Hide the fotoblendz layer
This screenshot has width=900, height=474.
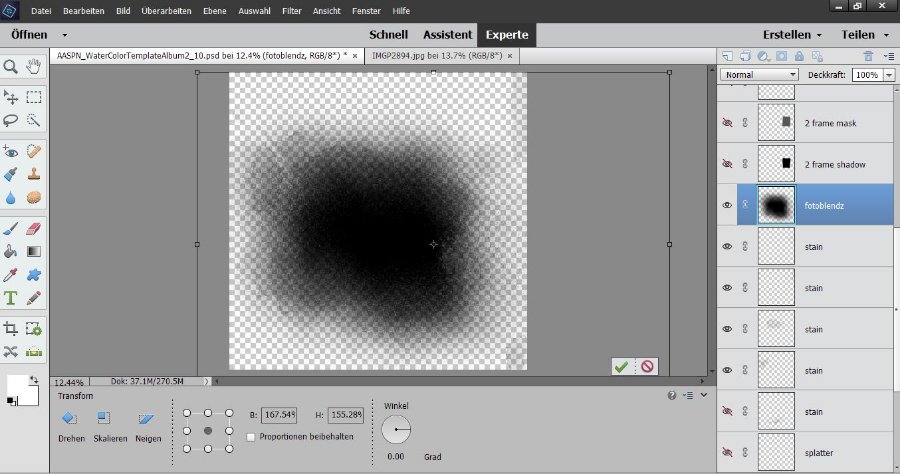click(x=727, y=205)
